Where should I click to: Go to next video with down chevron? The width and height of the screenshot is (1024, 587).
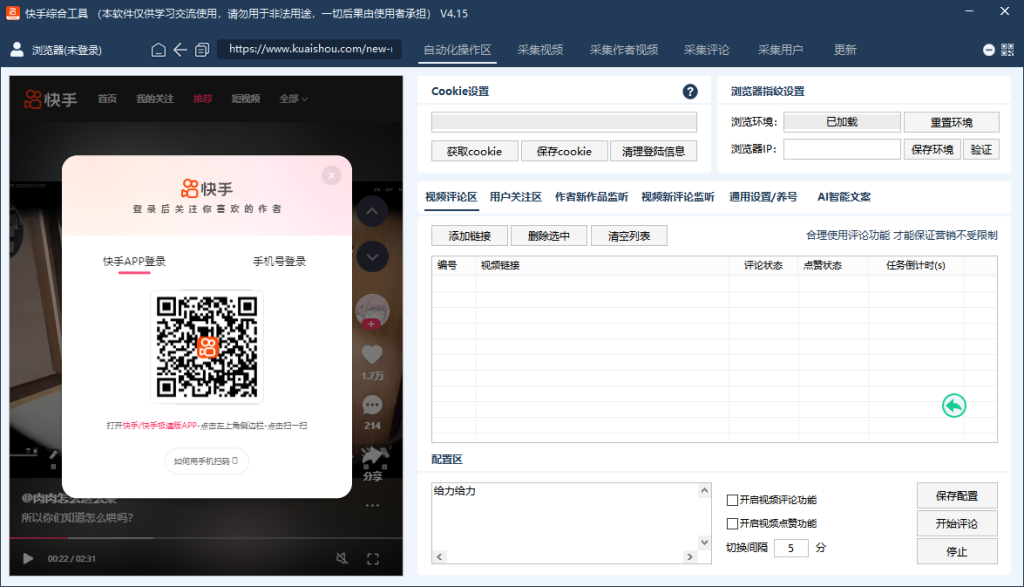pyautogui.click(x=372, y=257)
